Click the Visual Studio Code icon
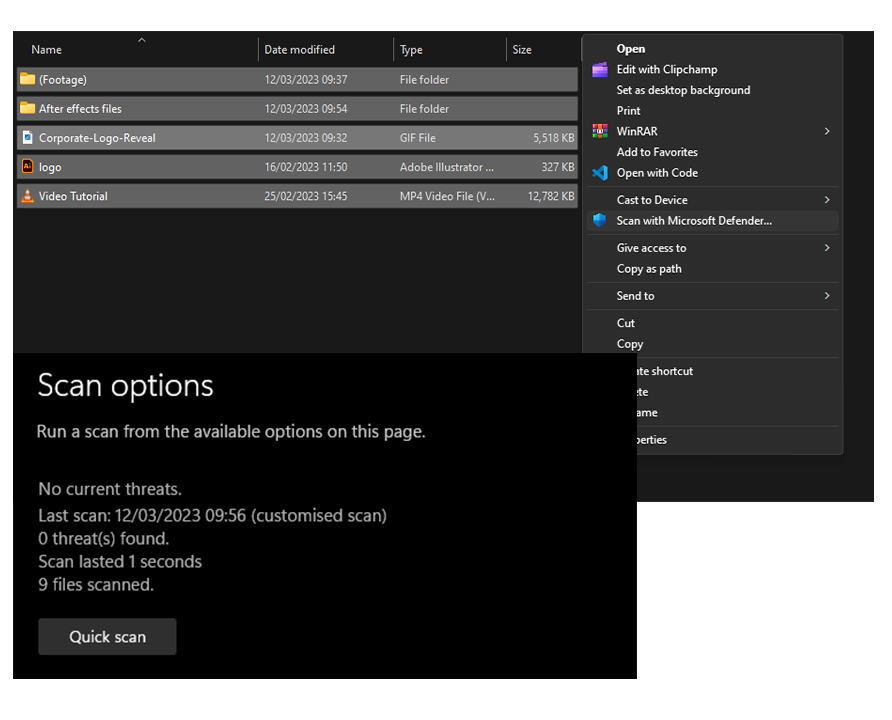The image size is (892, 720). pyautogui.click(x=600, y=173)
